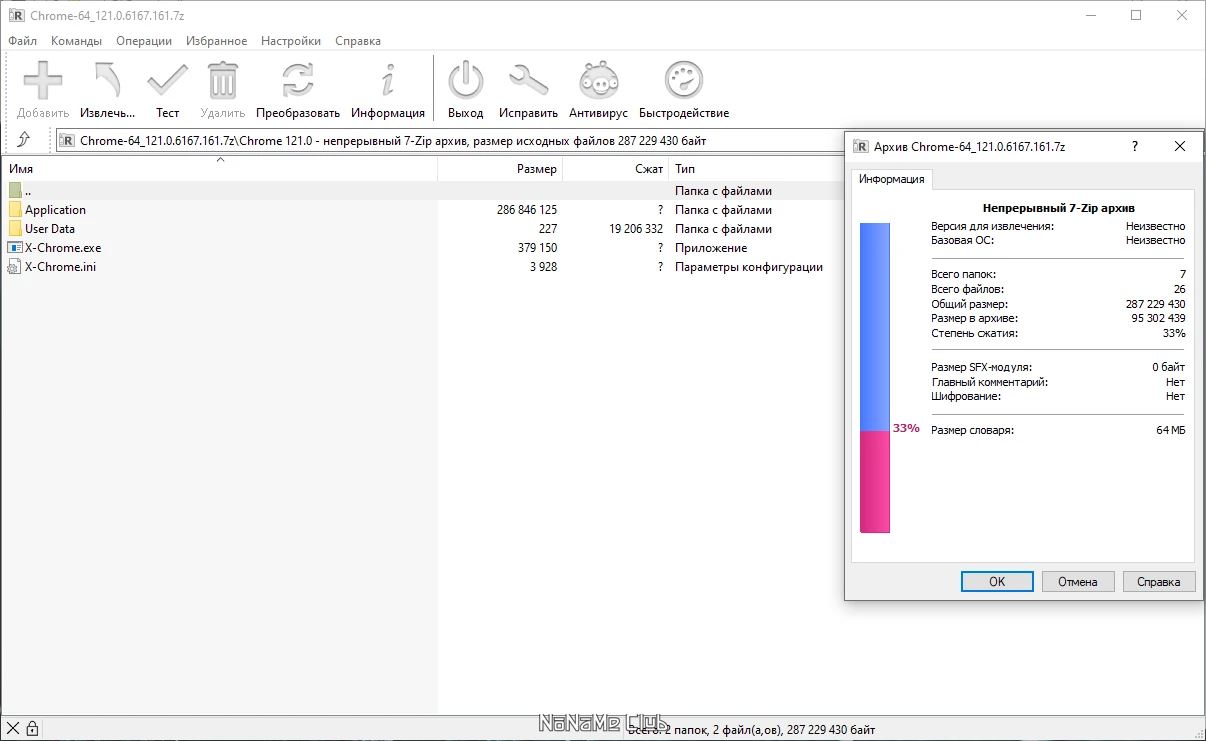This screenshot has width=1206, height=741.
Task: Open the Файл menu
Action: coord(22,41)
